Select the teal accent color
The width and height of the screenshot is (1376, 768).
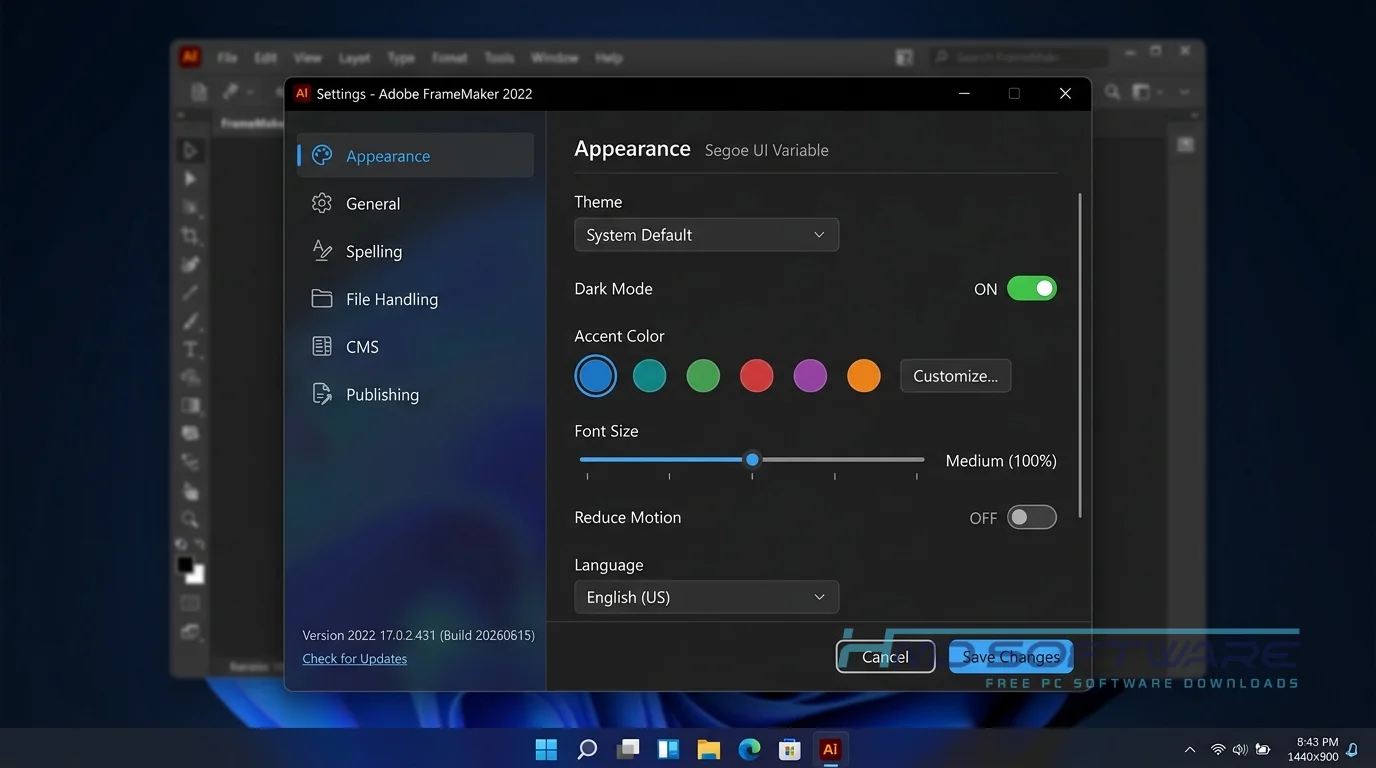[649, 376]
